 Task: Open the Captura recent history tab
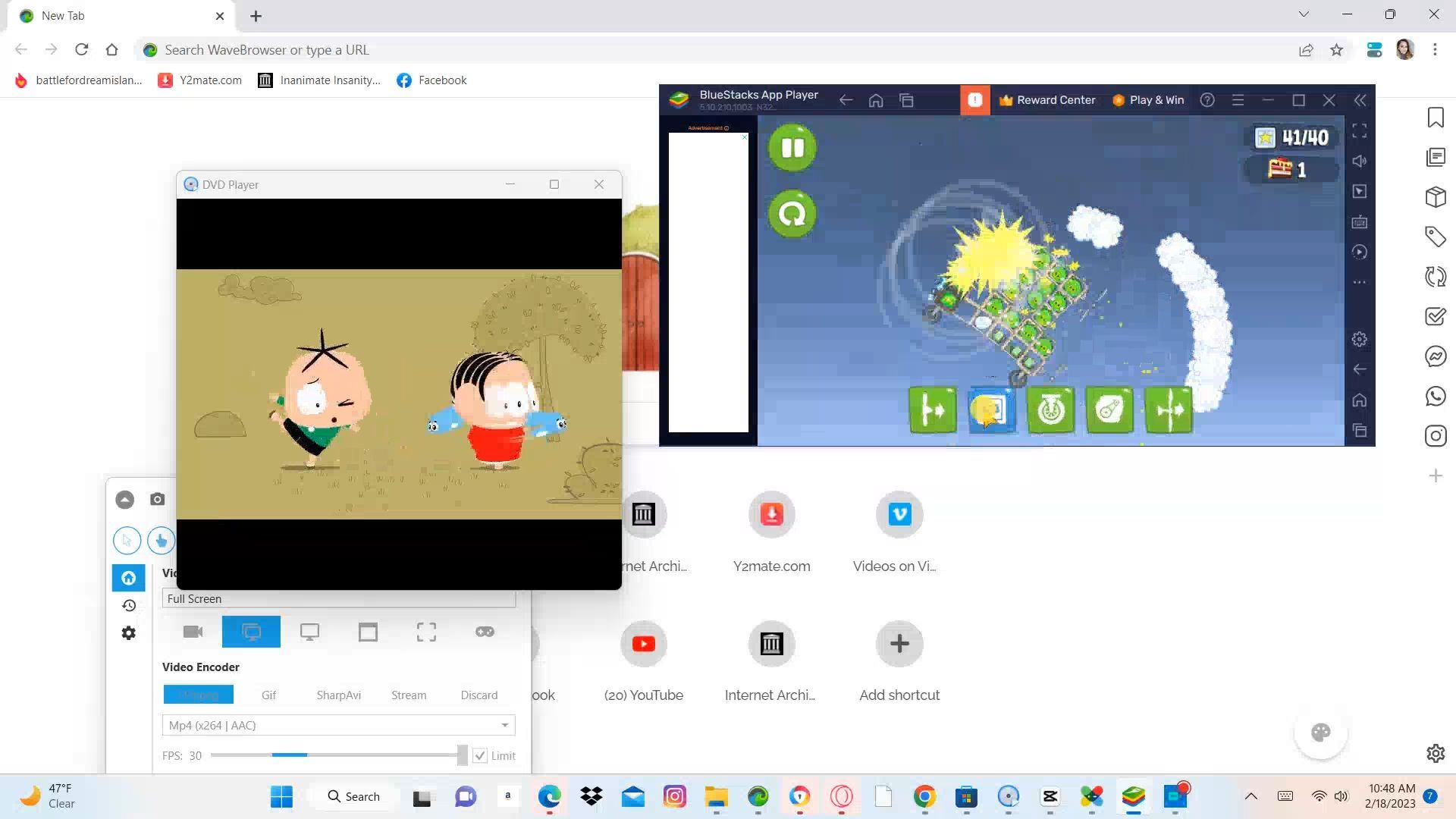pyautogui.click(x=129, y=605)
